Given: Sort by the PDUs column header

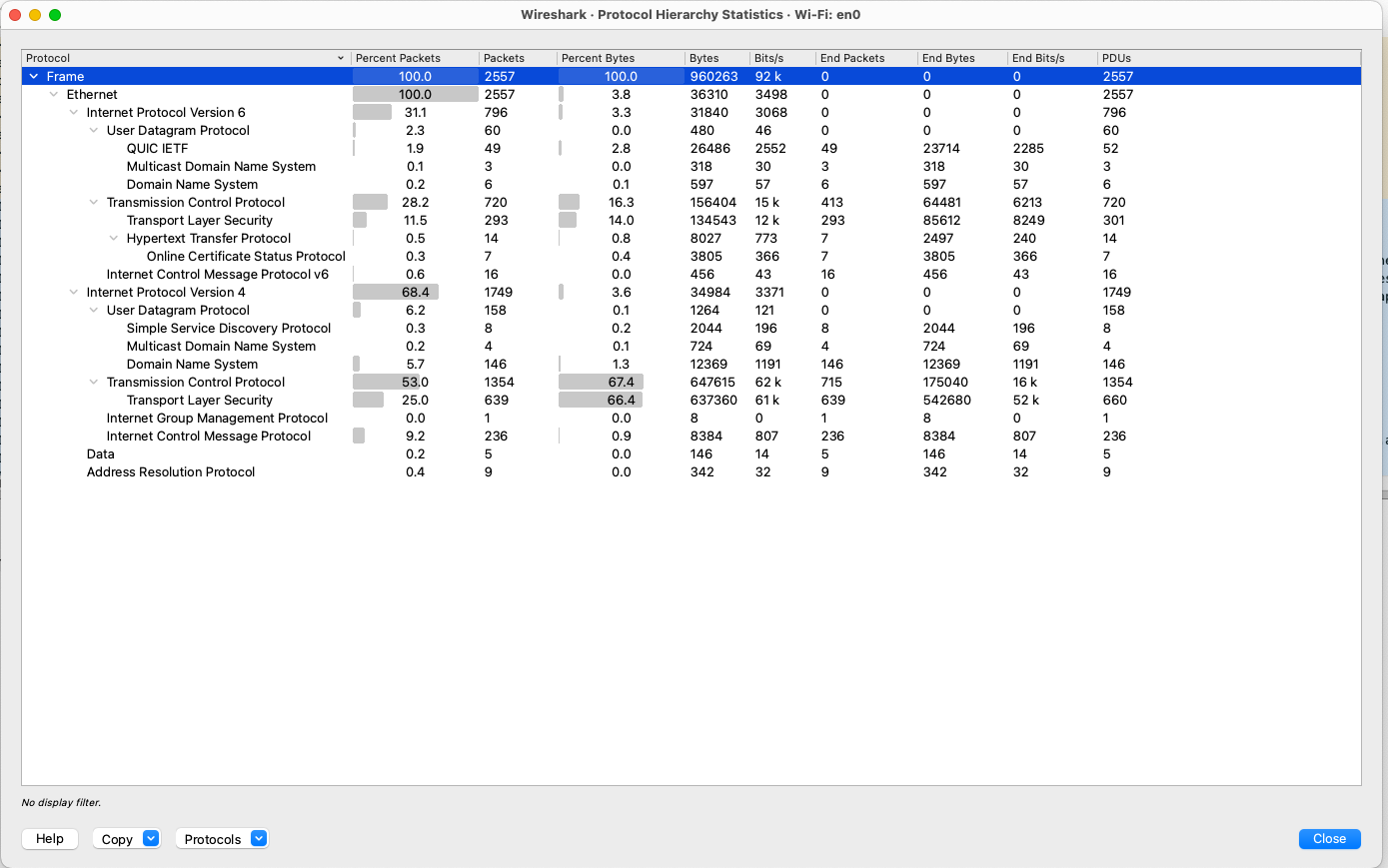Looking at the screenshot, I should (1229, 58).
